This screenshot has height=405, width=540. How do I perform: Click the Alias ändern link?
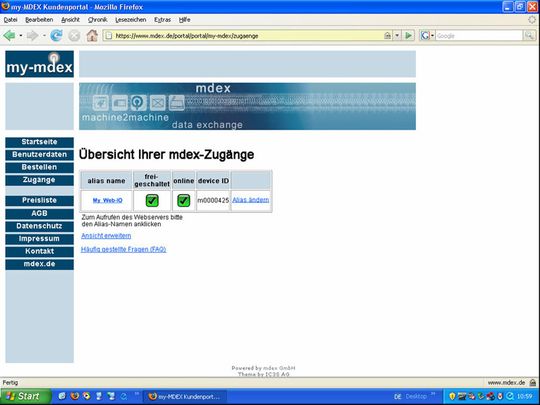[x=251, y=200]
